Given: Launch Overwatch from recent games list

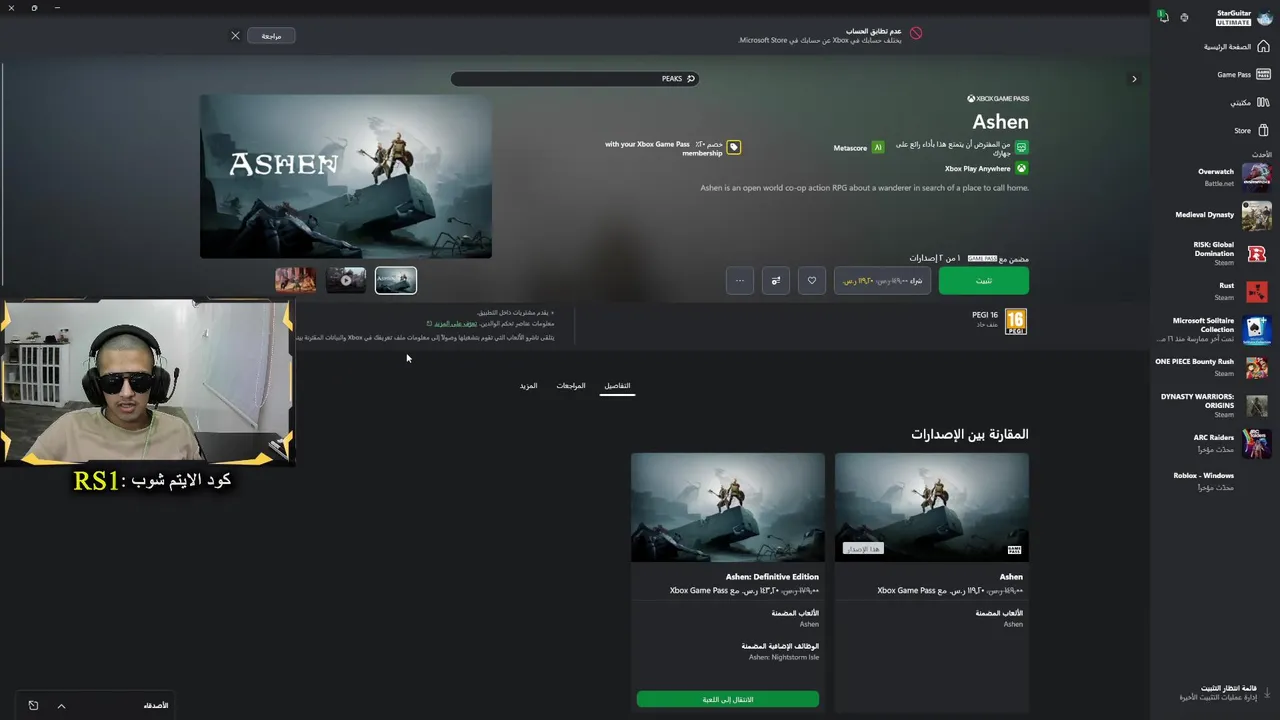Looking at the screenshot, I should (1234, 177).
